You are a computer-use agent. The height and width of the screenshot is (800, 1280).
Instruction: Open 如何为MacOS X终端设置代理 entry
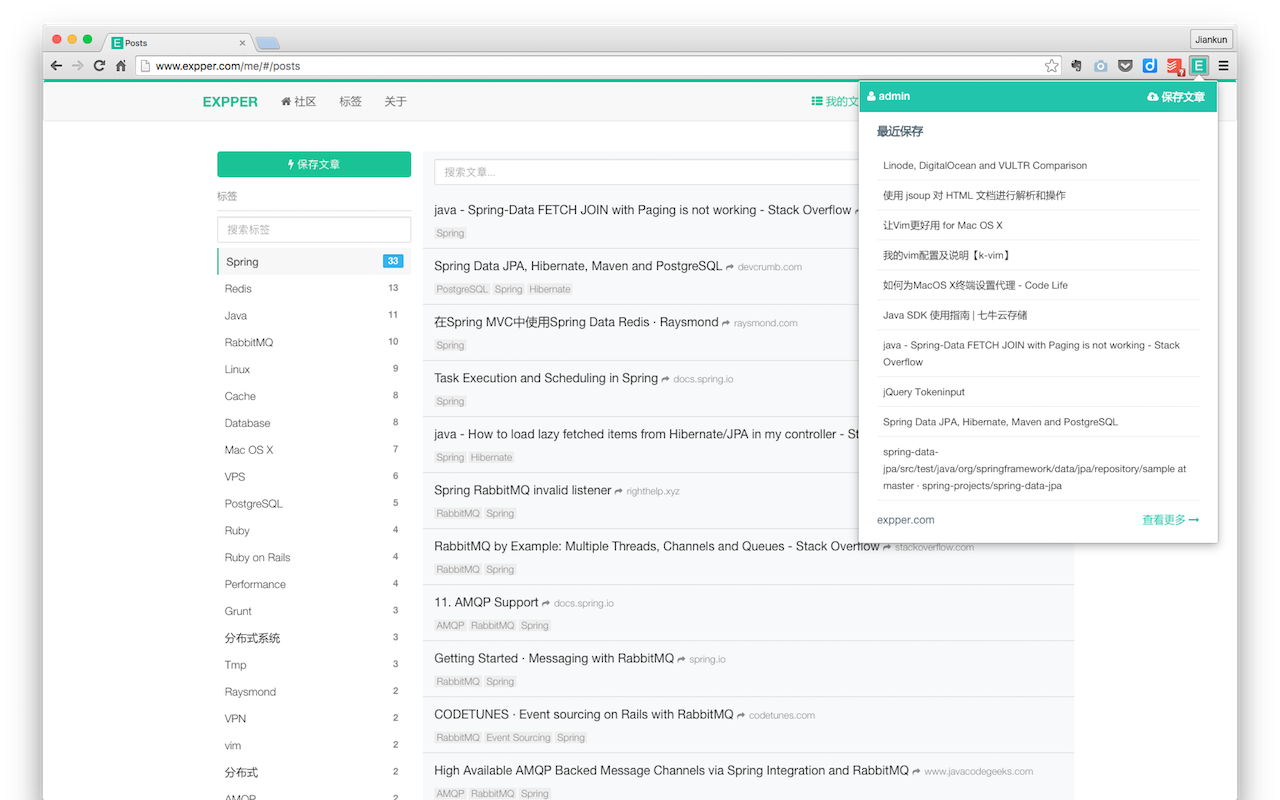pyautogui.click(x=975, y=285)
